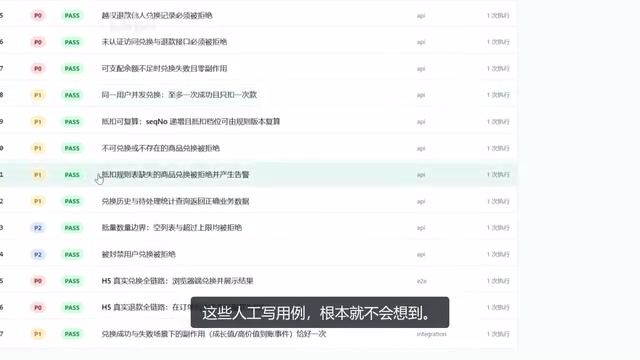Click PASS status of '可支配余额不足时兑换失败' row
Viewport: 640px width, 360px height.
tap(72, 69)
